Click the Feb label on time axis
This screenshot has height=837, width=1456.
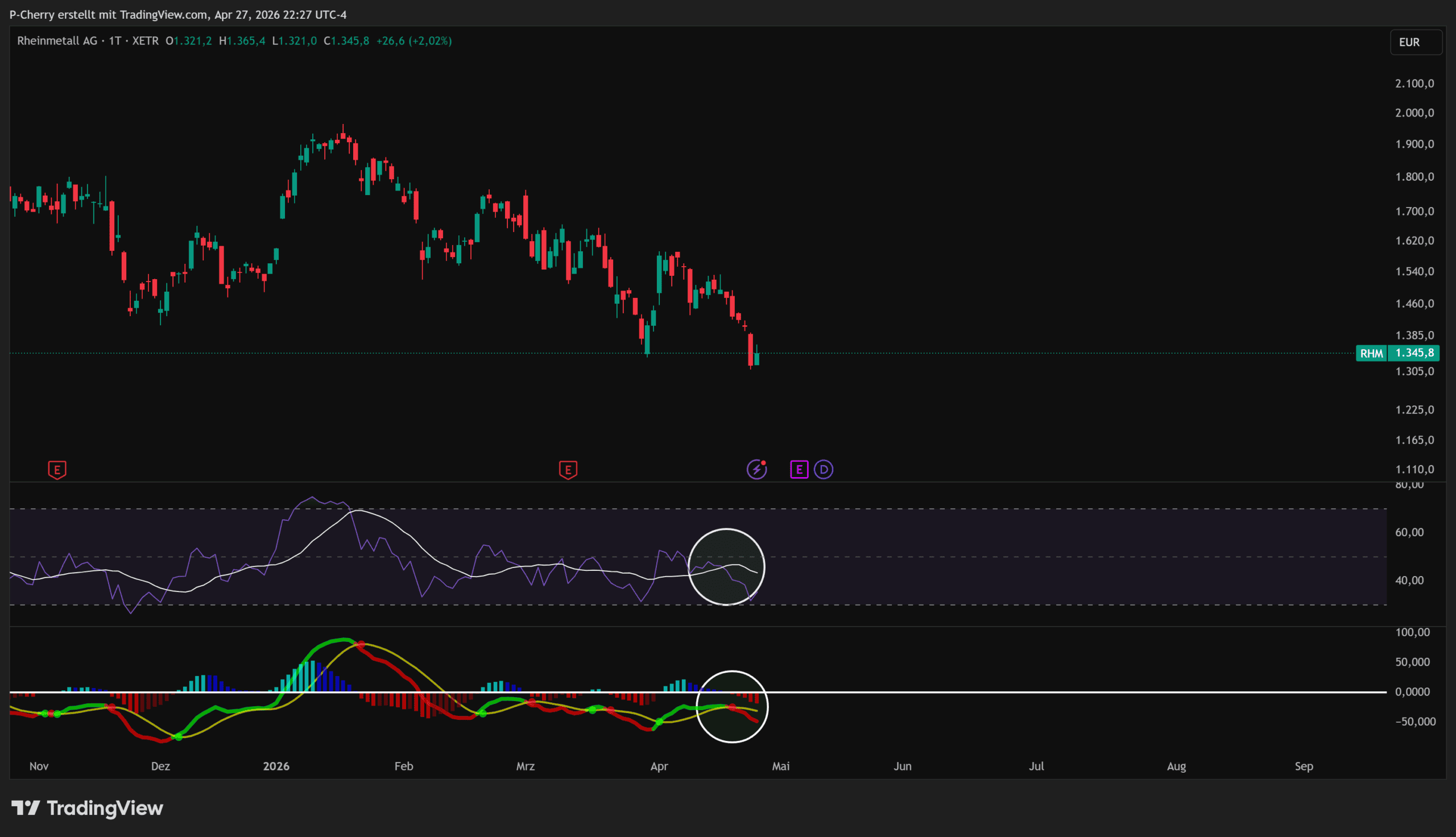(403, 766)
